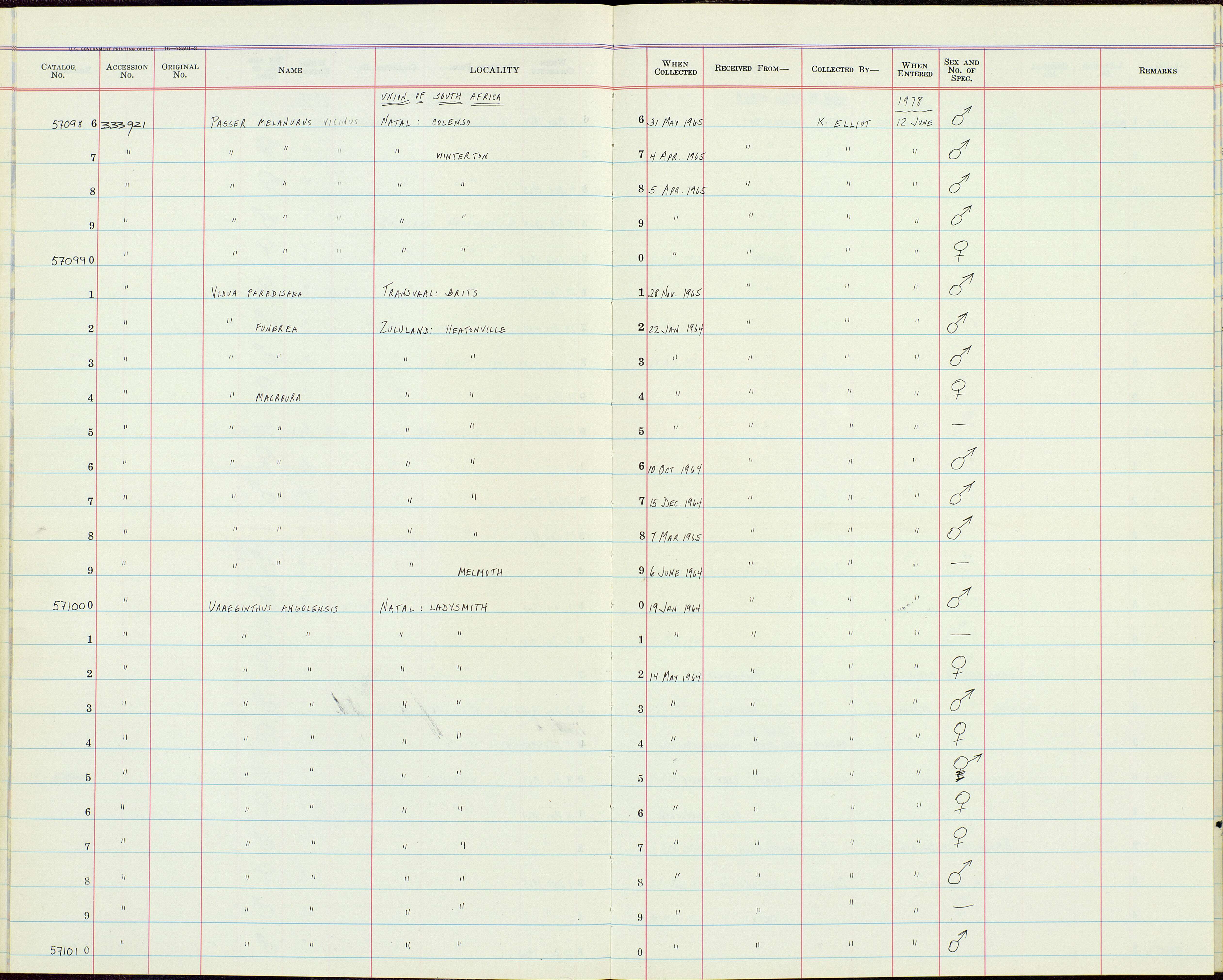Image resolution: width=1223 pixels, height=980 pixels.
Task: Click 'Passer melanurus vicinus' name entry
Action: coord(284,123)
